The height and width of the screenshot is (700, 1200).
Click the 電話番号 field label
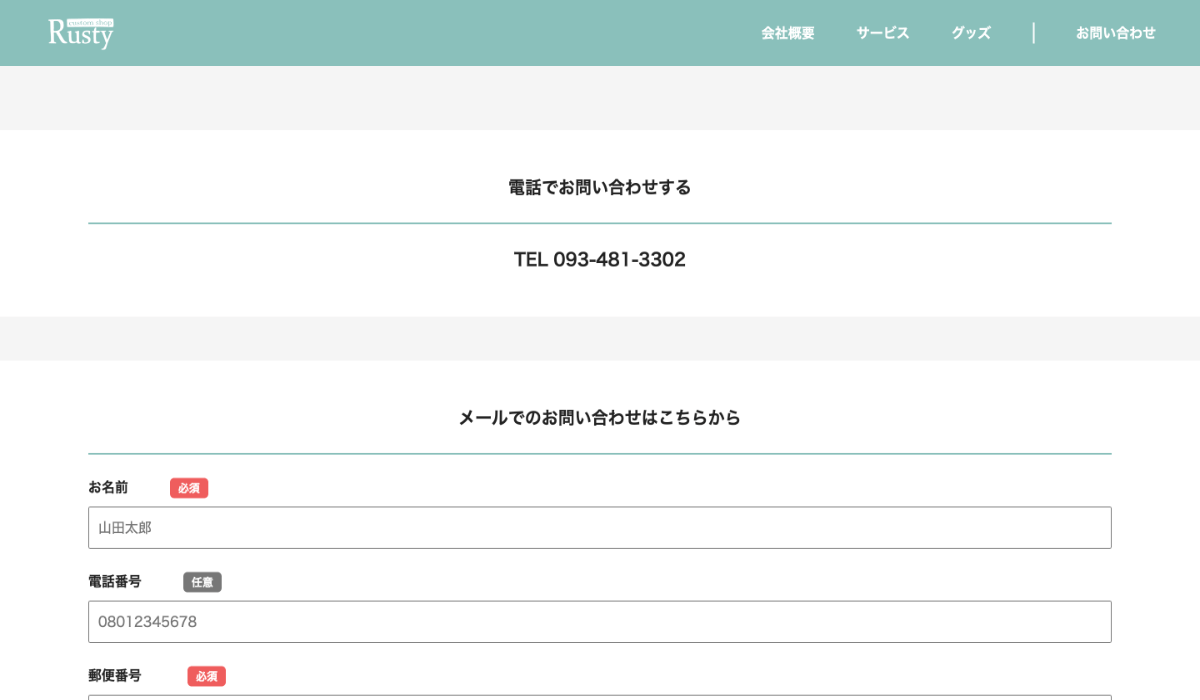point(115,582)
